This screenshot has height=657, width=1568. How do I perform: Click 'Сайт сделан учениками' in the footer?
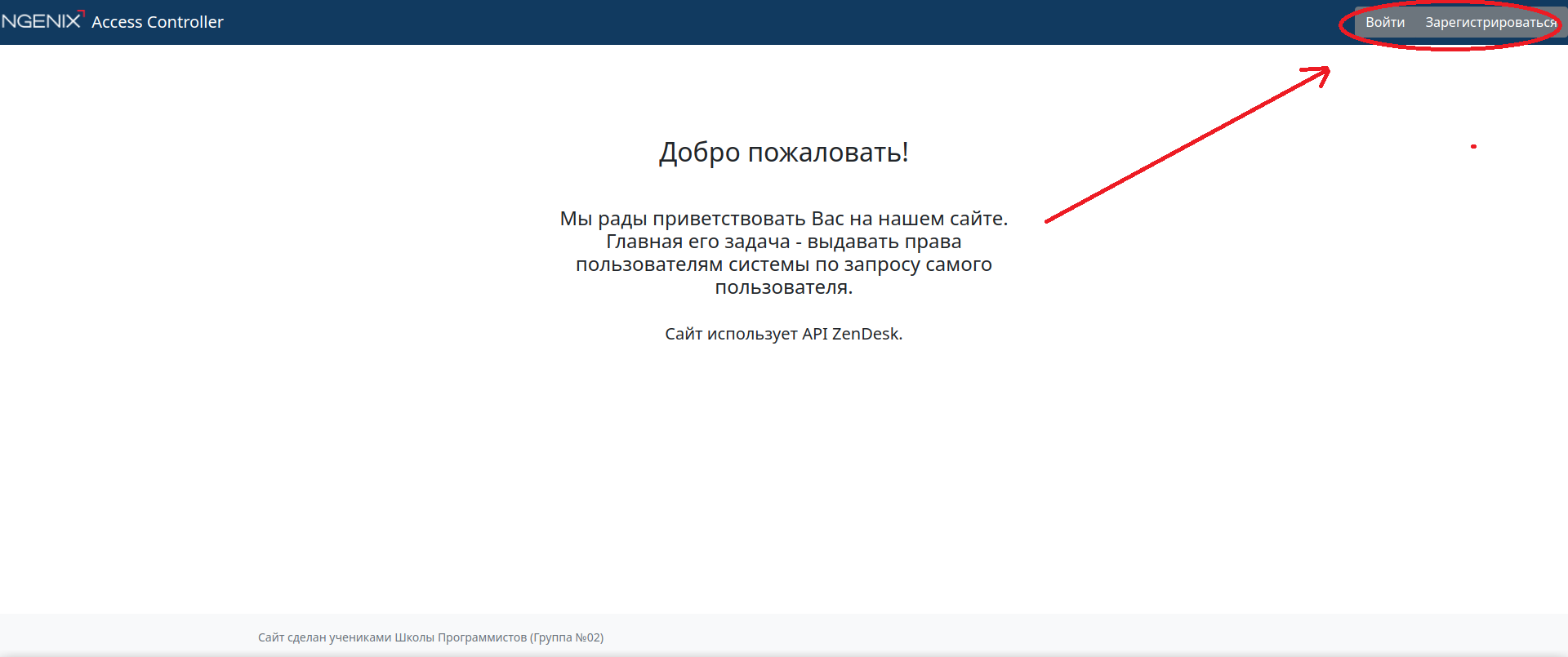(x=324, y=637)
